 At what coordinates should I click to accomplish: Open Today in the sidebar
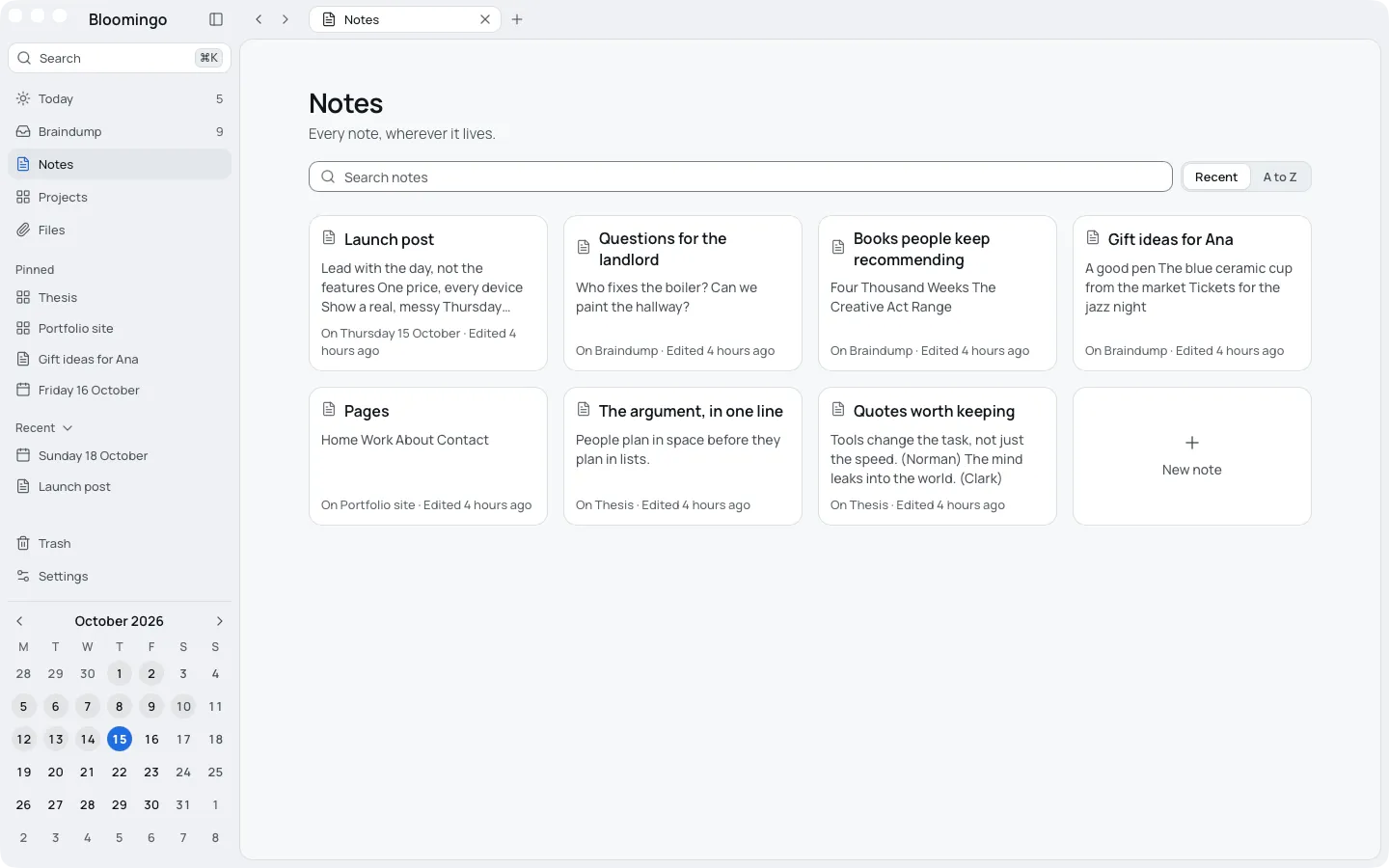click(x=120, y=98)
